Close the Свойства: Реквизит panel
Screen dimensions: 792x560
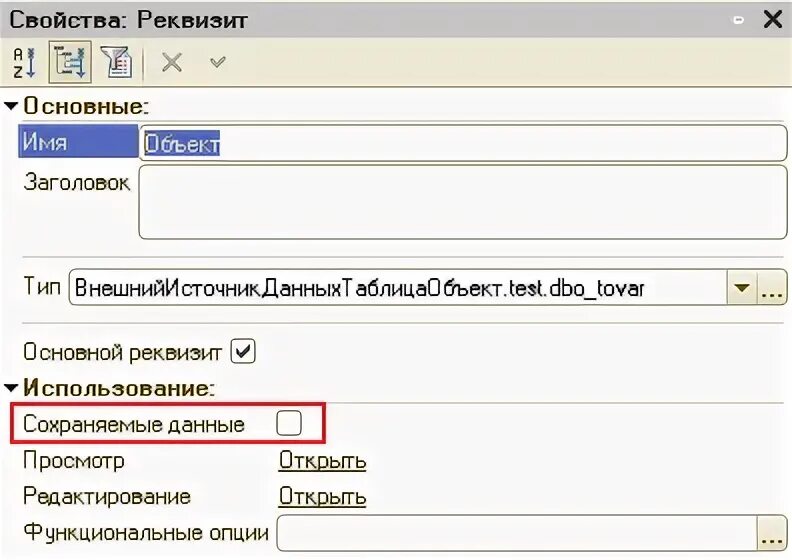[773, 20]
